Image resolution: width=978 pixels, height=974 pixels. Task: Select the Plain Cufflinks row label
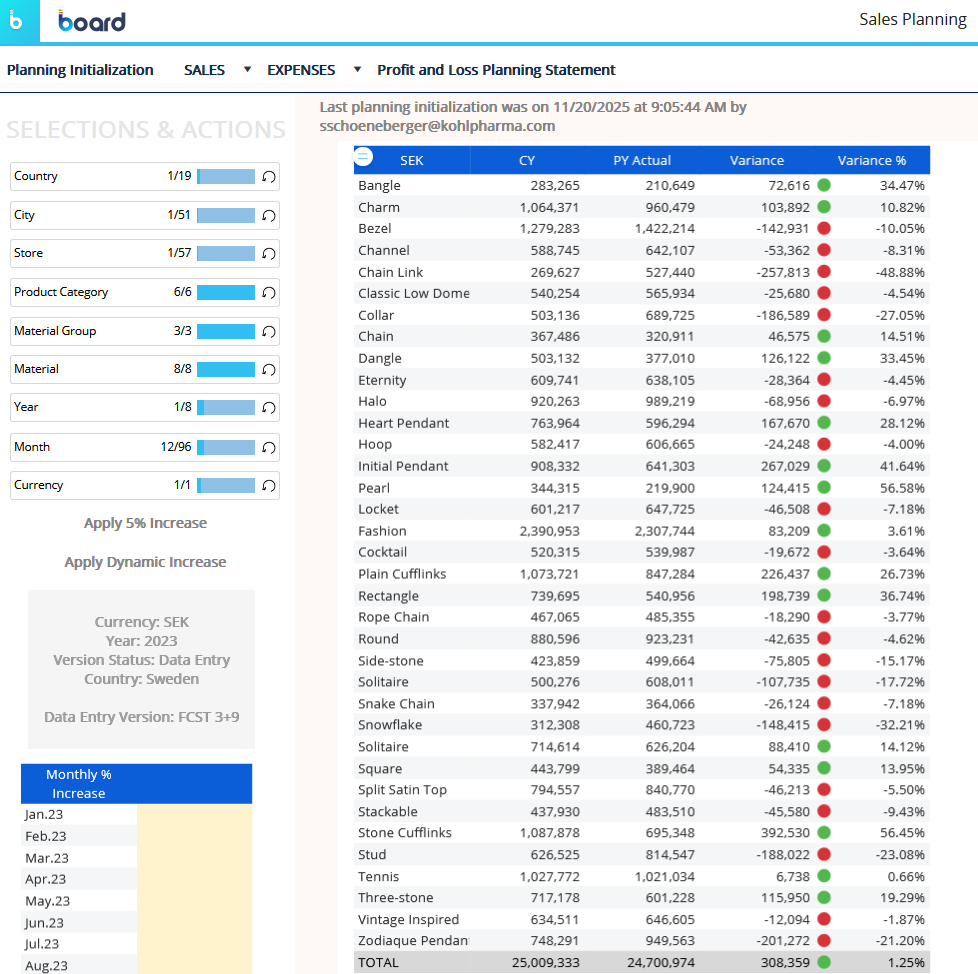[402, 574]
